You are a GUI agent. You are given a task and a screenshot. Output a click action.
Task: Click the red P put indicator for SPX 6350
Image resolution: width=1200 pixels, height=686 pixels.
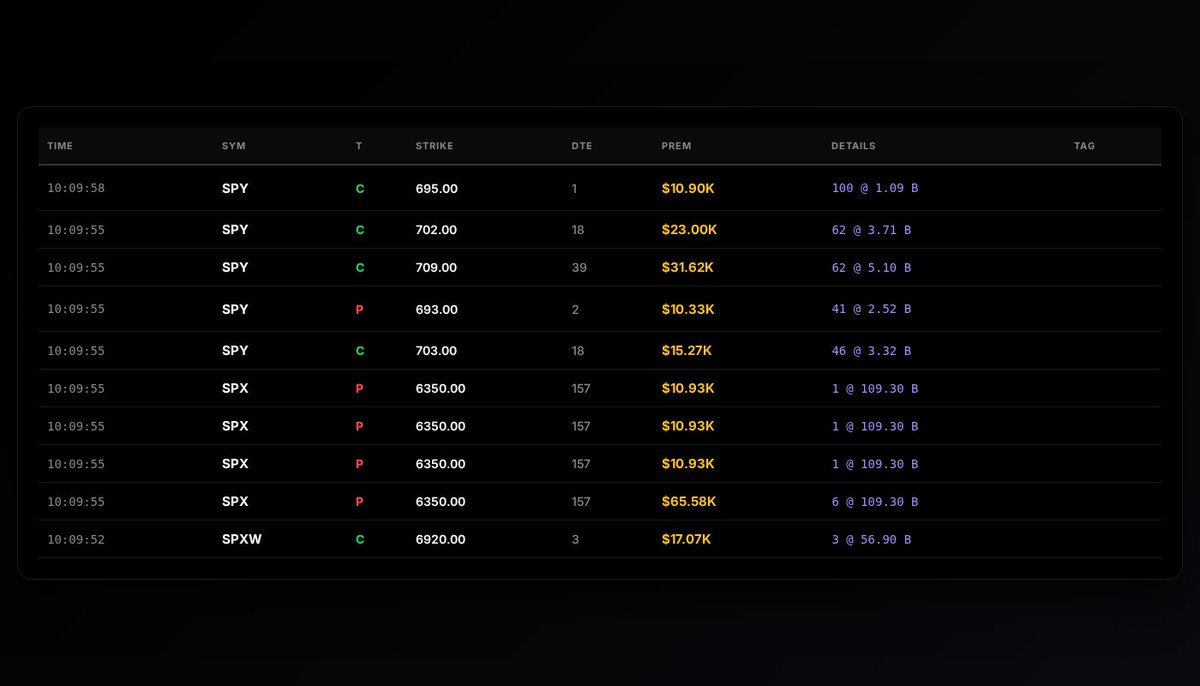point(359,388)
